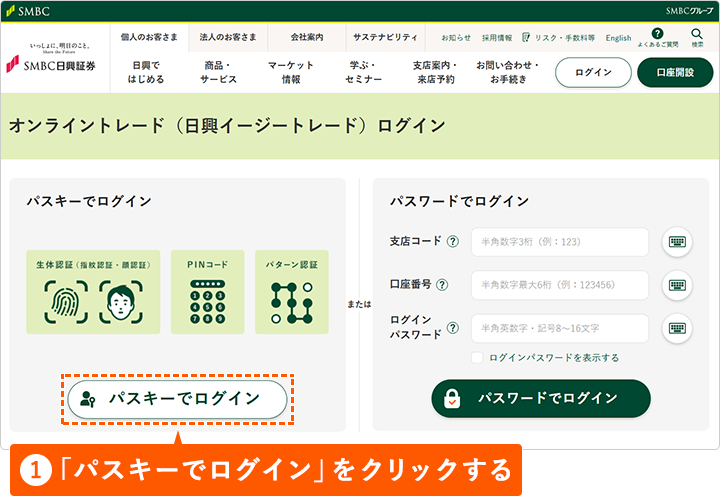This screenshot has height=497, width=720.
Task: Open the よくあるご質問 question mark icon
Action: (657, 34)
